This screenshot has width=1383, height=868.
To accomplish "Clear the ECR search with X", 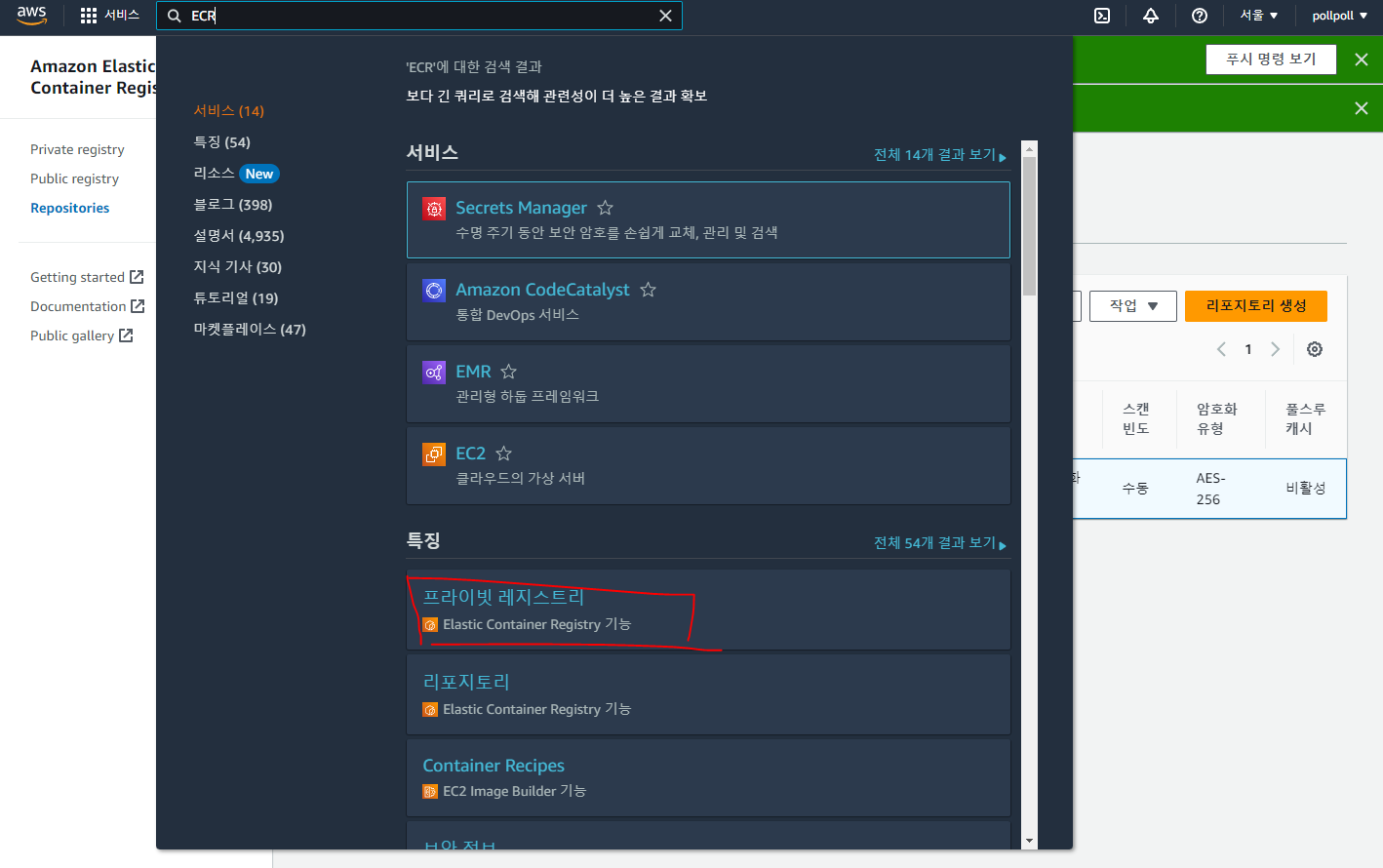I will point(665,16).
